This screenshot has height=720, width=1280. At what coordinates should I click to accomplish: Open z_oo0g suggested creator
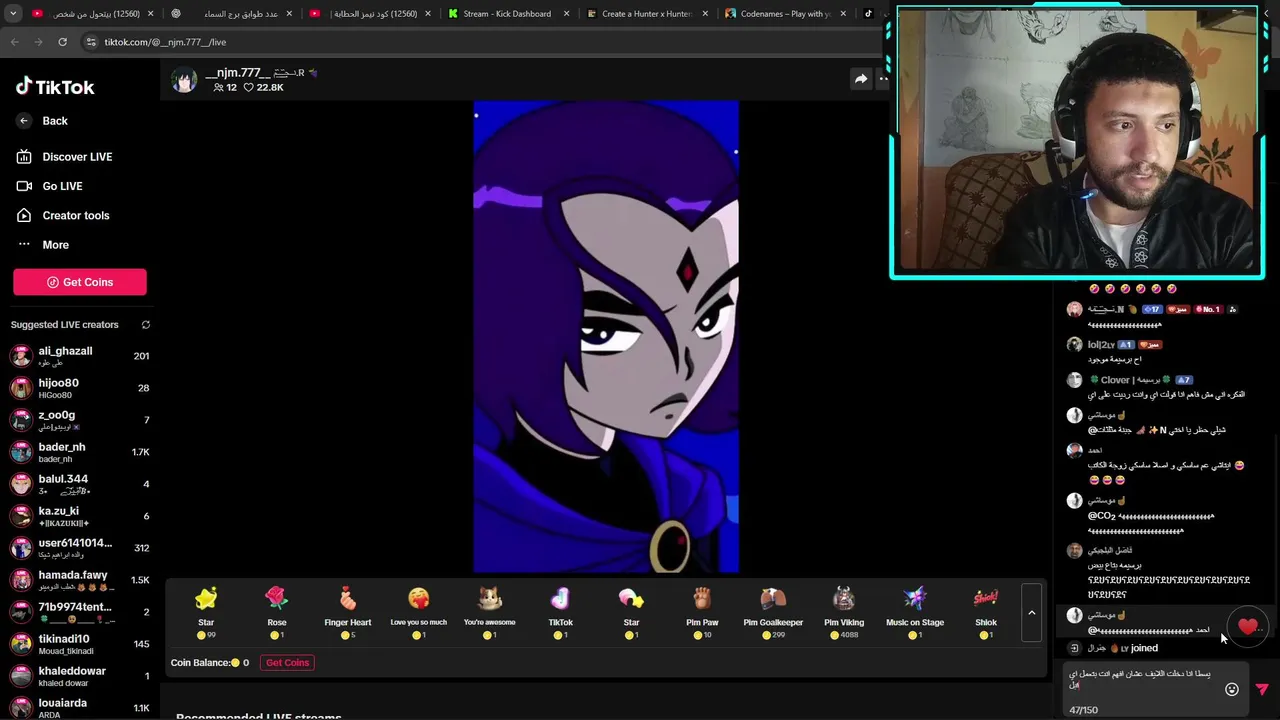pyautogui.click(x=80, y=420)
